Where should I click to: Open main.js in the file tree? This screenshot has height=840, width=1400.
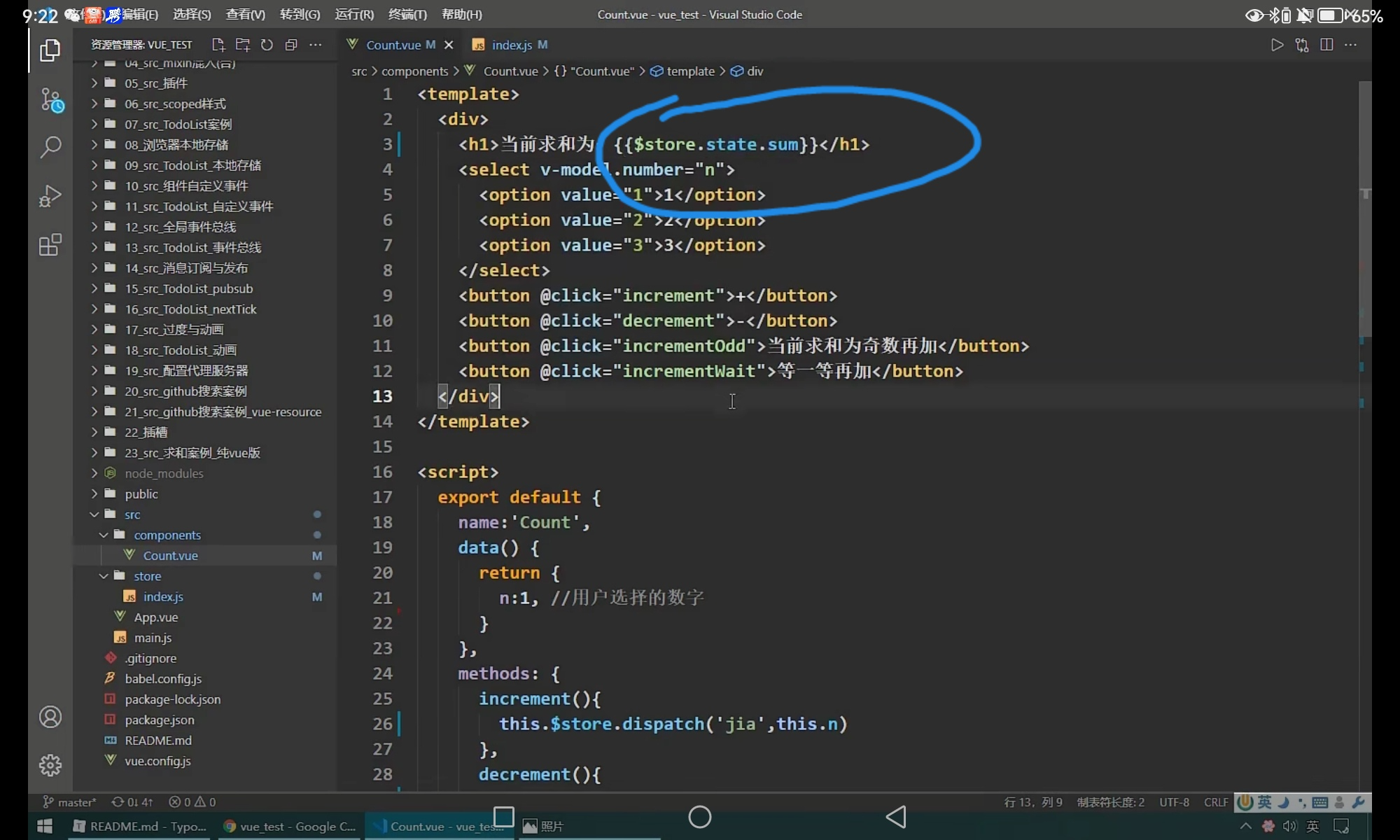[153, 638]
